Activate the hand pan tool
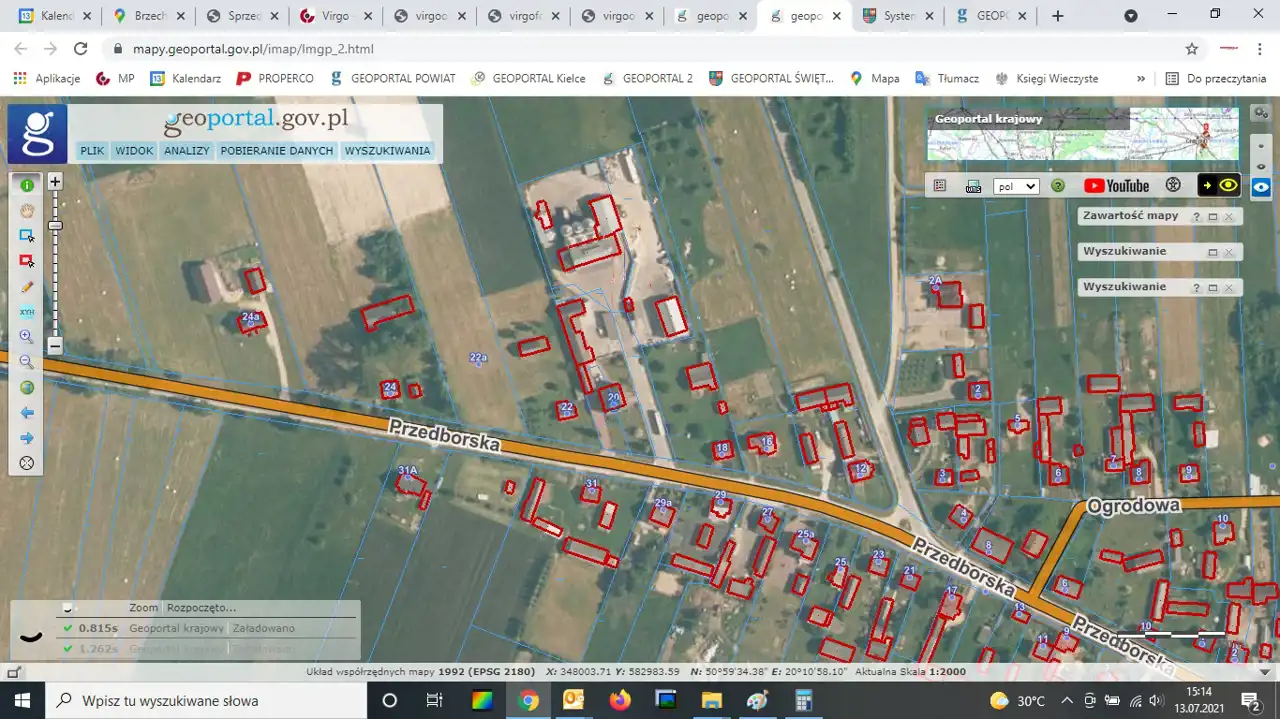The height and width of the screenshot is (719, 1280). (27, 210)
